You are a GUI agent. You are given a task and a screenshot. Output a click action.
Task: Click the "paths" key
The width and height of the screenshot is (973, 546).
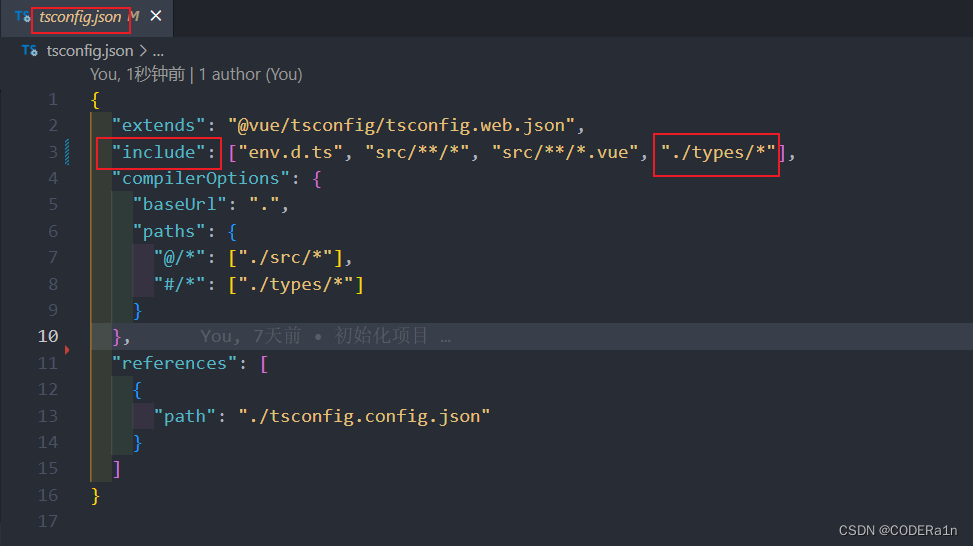169,231
